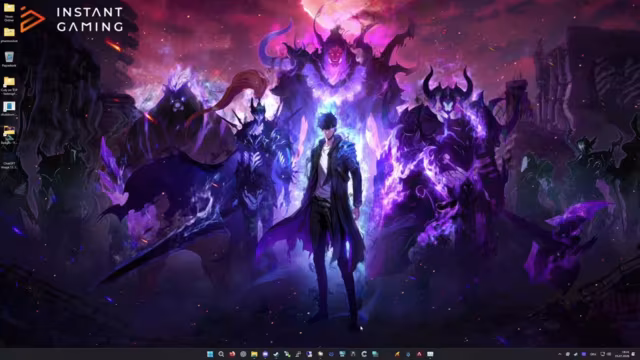Select the top desktop folder icon

click(x=9, y=11)
